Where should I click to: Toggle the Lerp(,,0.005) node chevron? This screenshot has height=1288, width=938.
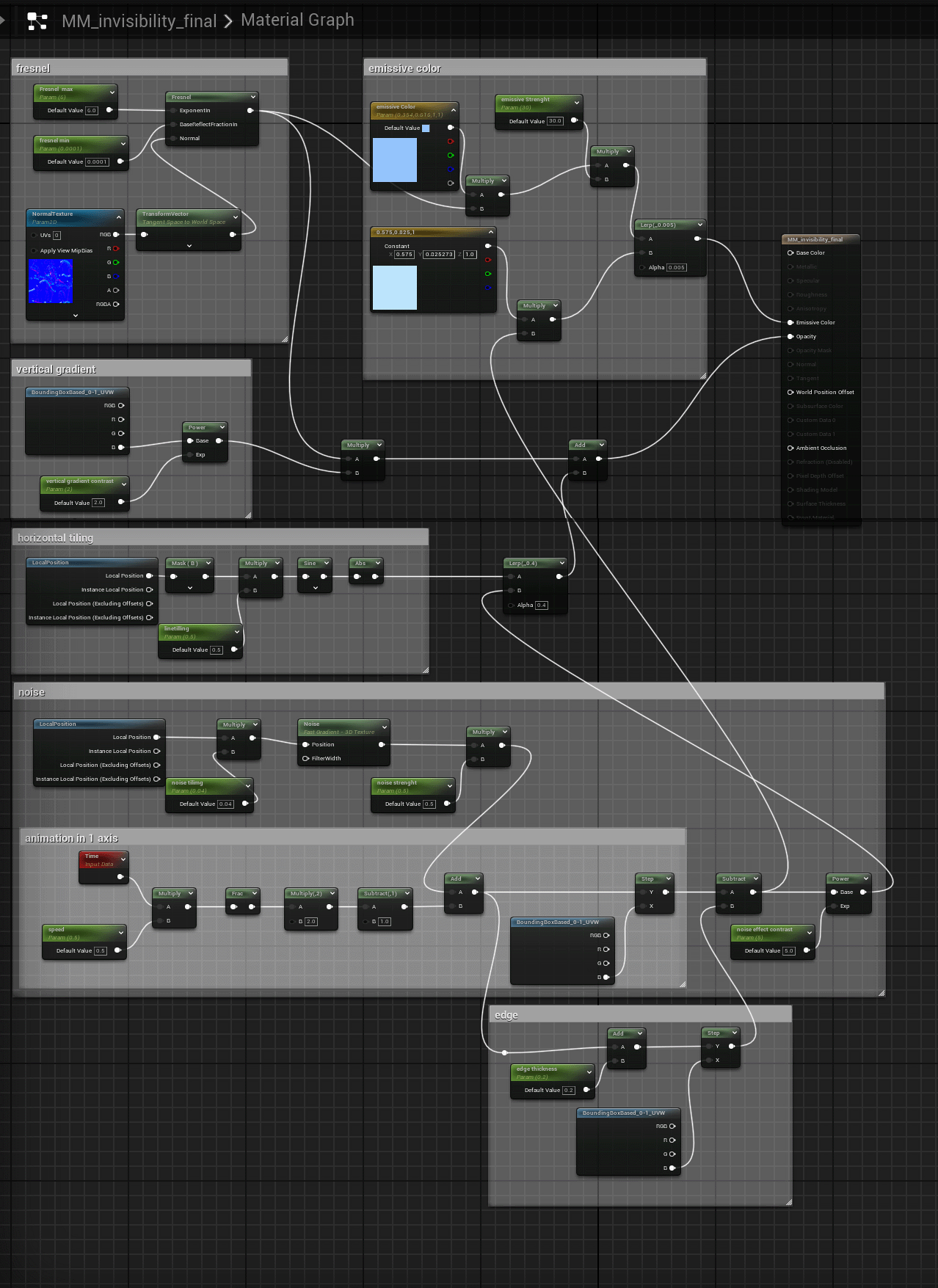pyautogui.click(x=699, y=225)
